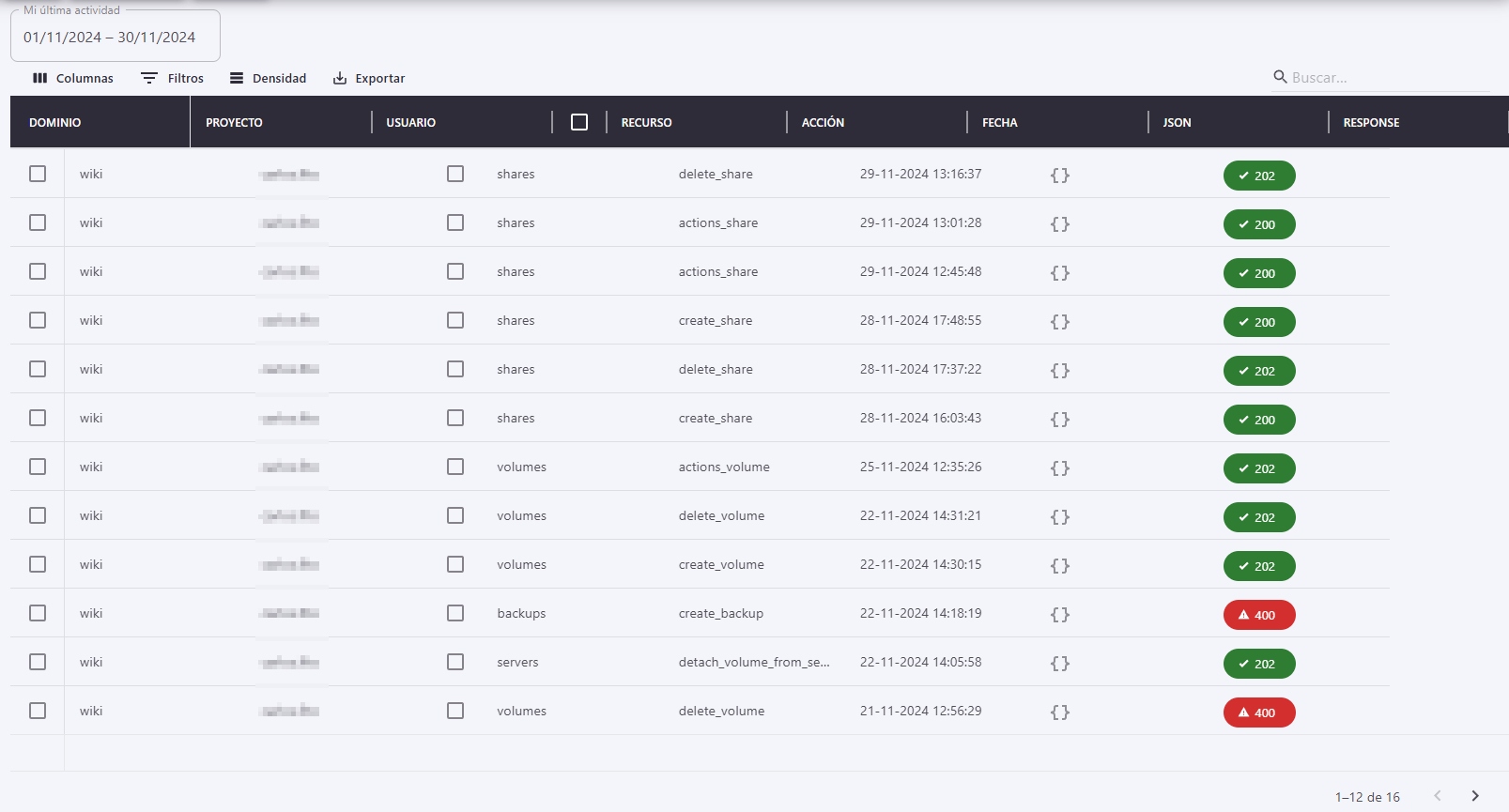Open the Densidad density menu
The width and height of the screenshot is (1509, 812).
click(269, 78)
